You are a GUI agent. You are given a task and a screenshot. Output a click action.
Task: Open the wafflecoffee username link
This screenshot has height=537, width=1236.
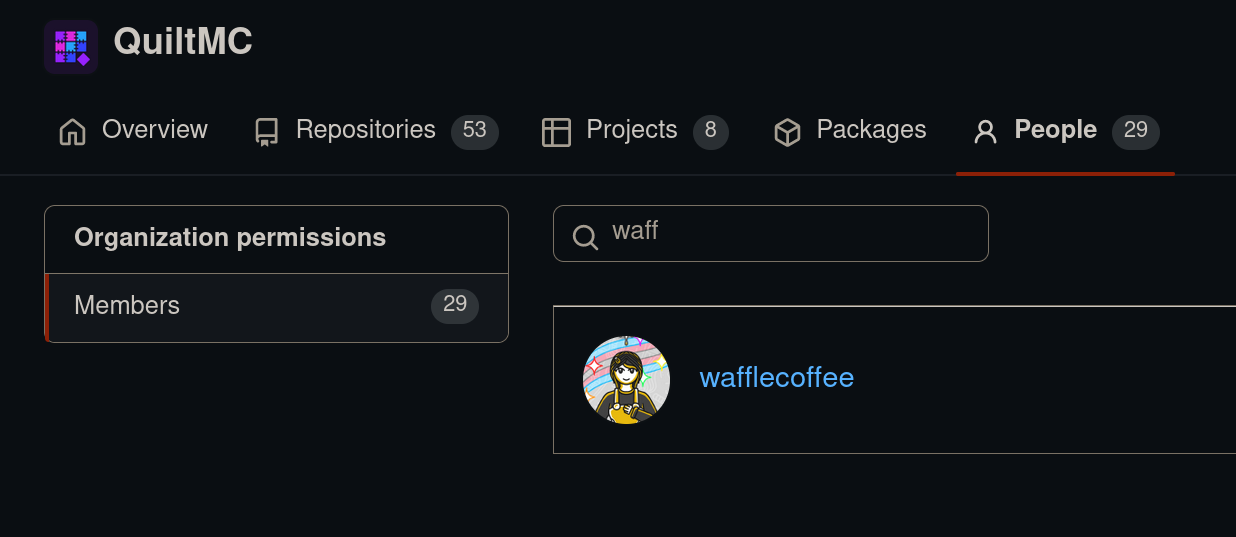777,378
